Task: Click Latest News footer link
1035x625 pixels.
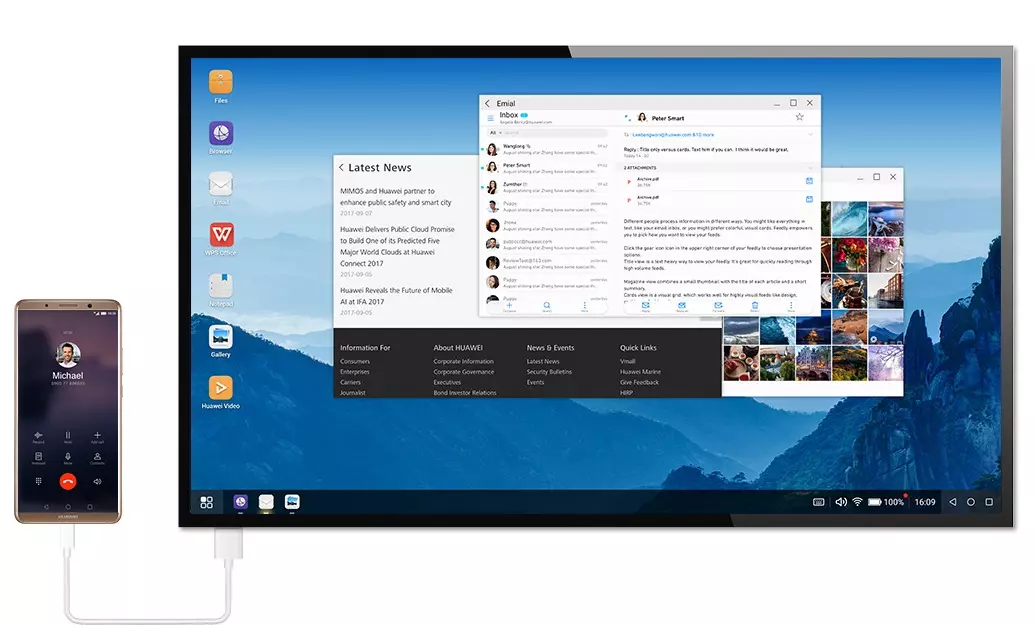Action: pyautogui.click(x=543, y=362)
